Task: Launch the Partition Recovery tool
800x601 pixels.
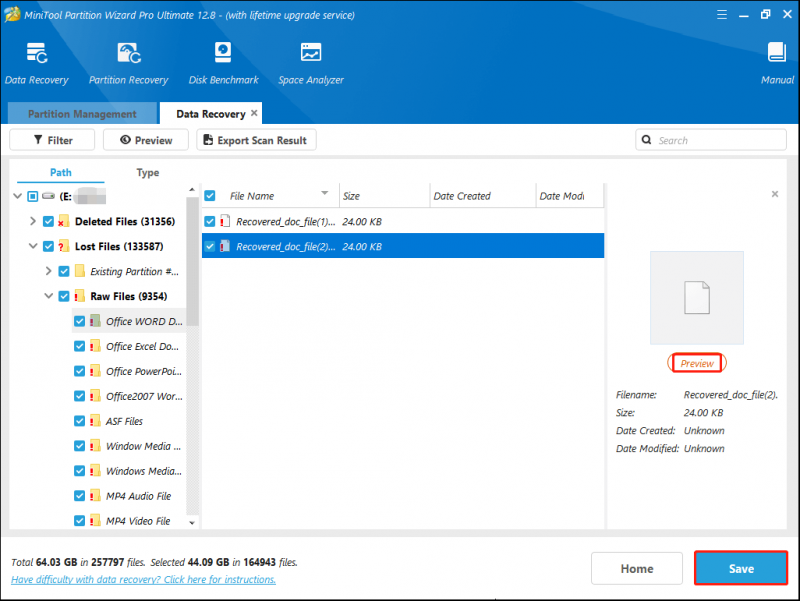Action: (129, 53)
